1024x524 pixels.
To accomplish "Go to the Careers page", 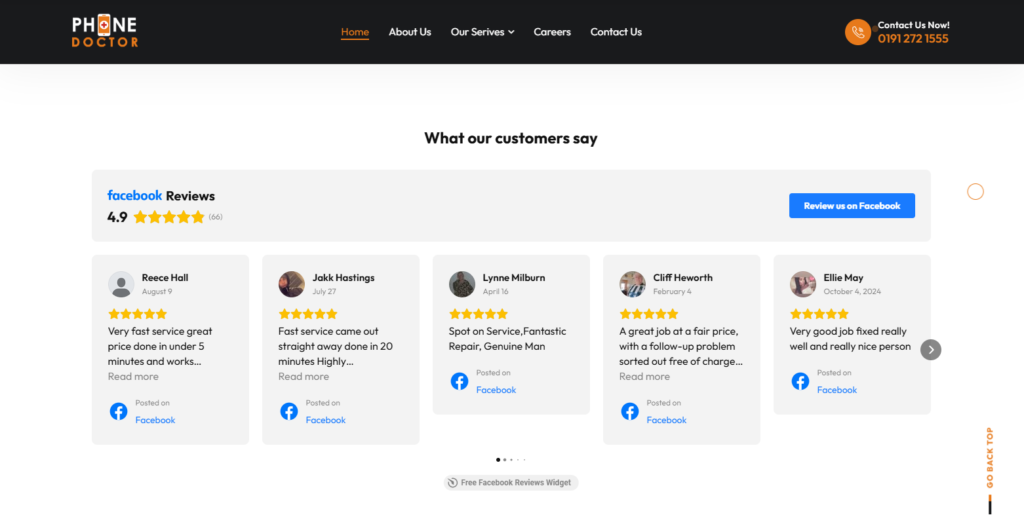I will pos(552,32).
